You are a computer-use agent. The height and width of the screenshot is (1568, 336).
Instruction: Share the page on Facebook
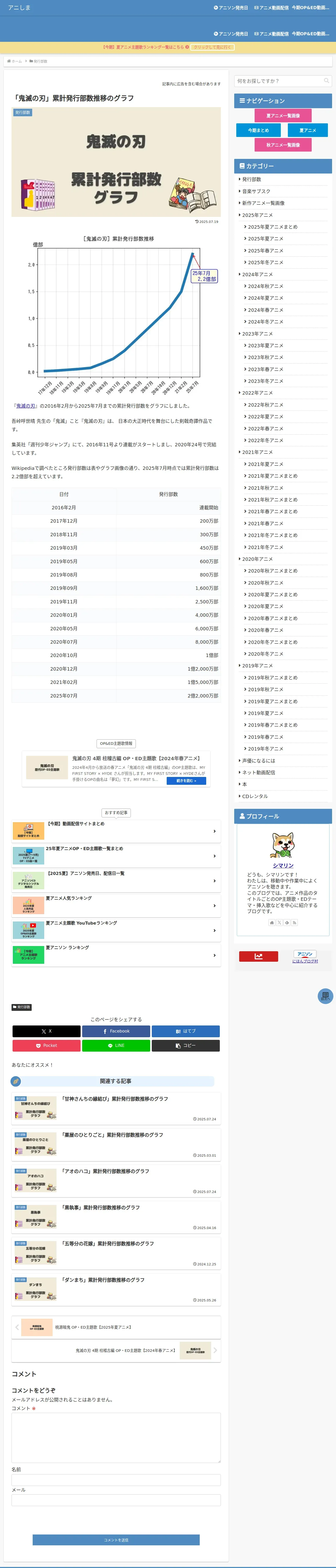(116, 1031)
